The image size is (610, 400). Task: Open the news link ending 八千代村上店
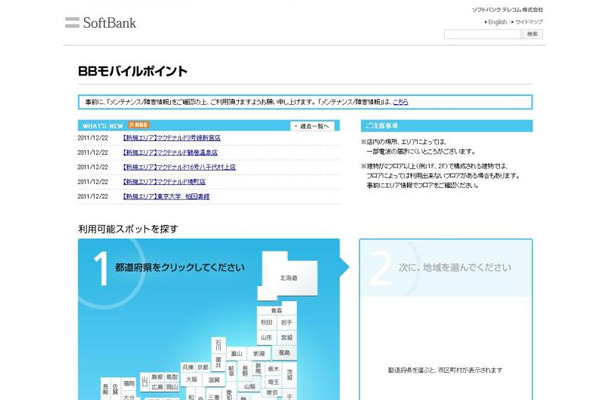179,167
